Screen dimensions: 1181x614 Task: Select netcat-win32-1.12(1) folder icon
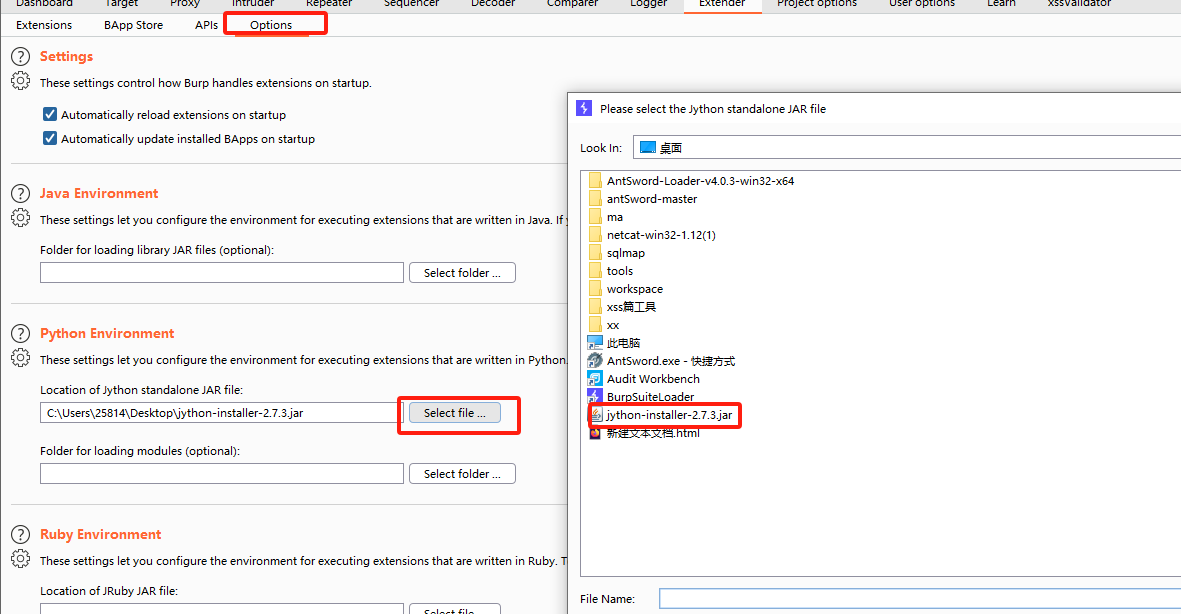click(595, 235)
